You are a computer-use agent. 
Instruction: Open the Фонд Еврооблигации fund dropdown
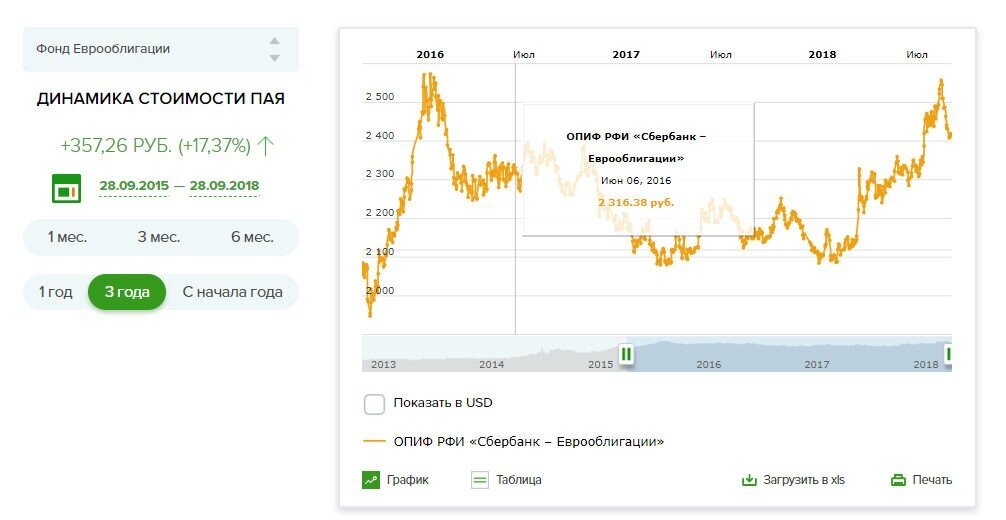(161, 49)
